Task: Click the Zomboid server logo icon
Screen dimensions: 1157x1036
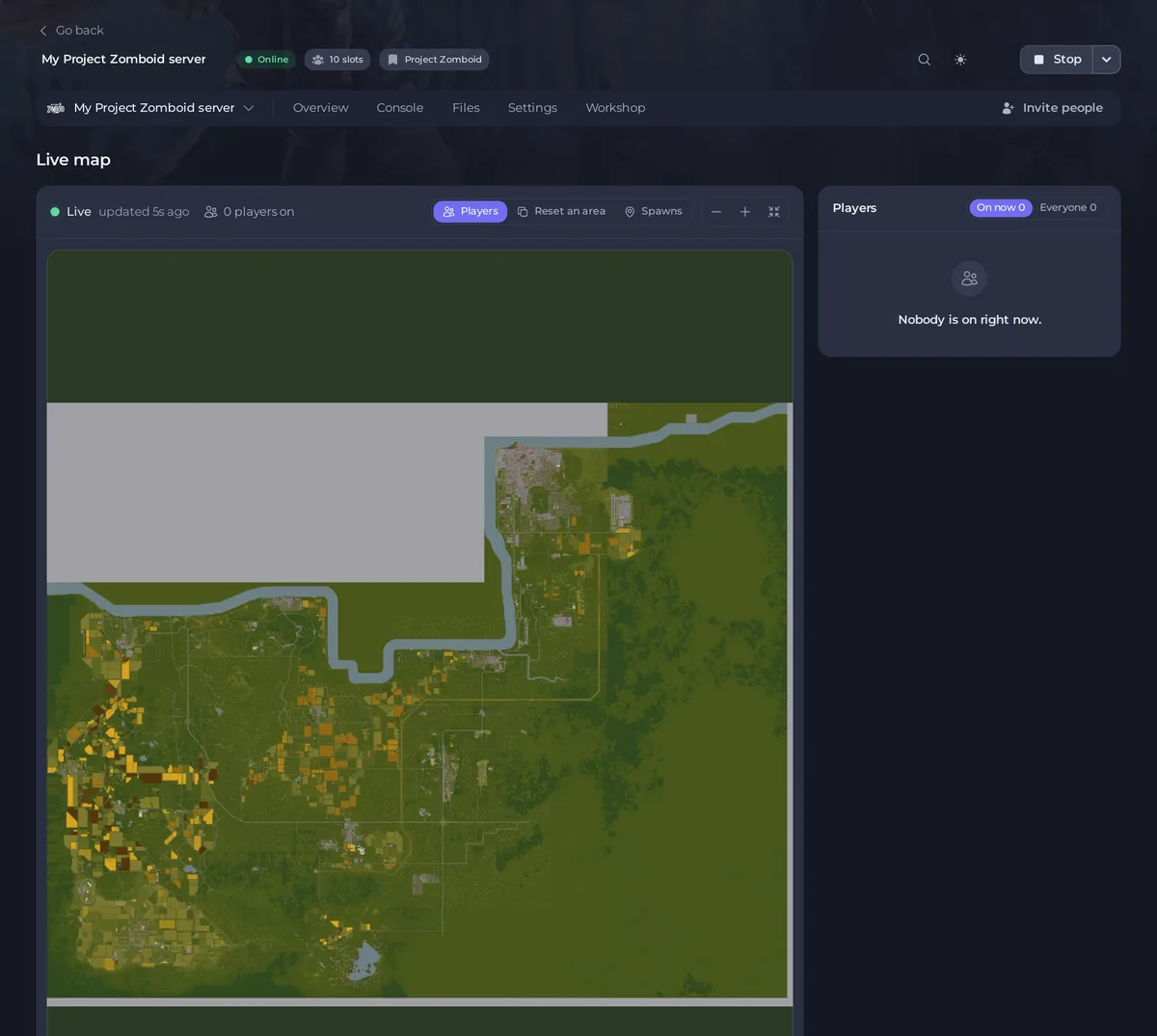Action: click(x=56, y=108)
